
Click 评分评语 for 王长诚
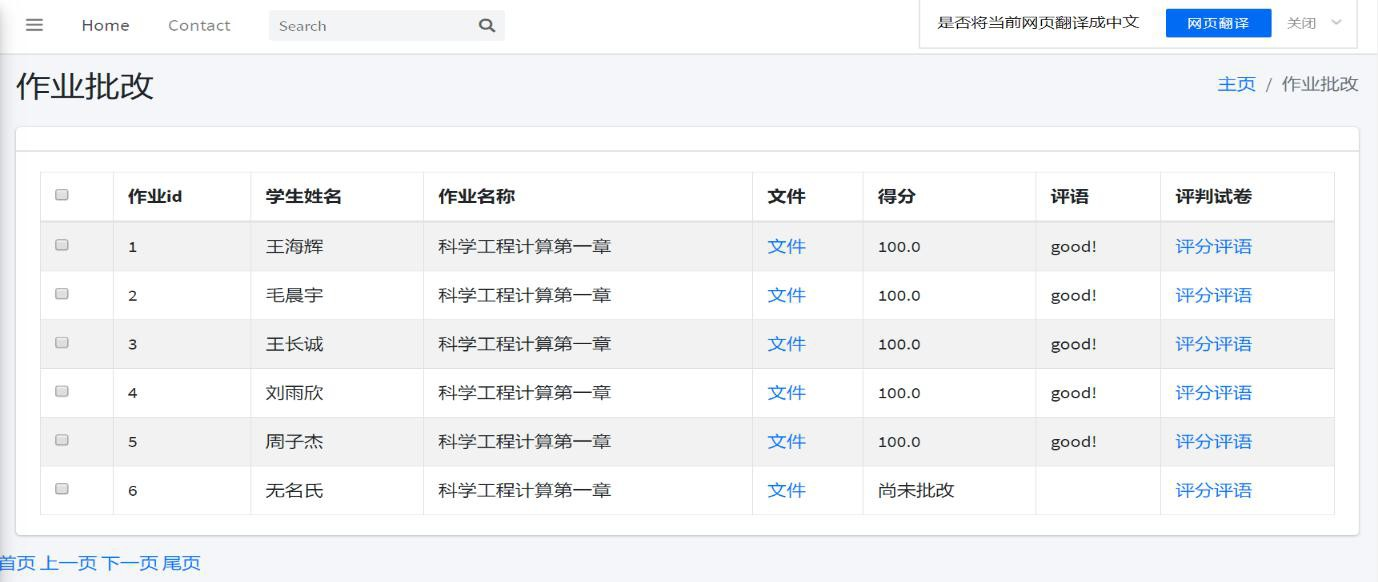tap(1213, 344)
